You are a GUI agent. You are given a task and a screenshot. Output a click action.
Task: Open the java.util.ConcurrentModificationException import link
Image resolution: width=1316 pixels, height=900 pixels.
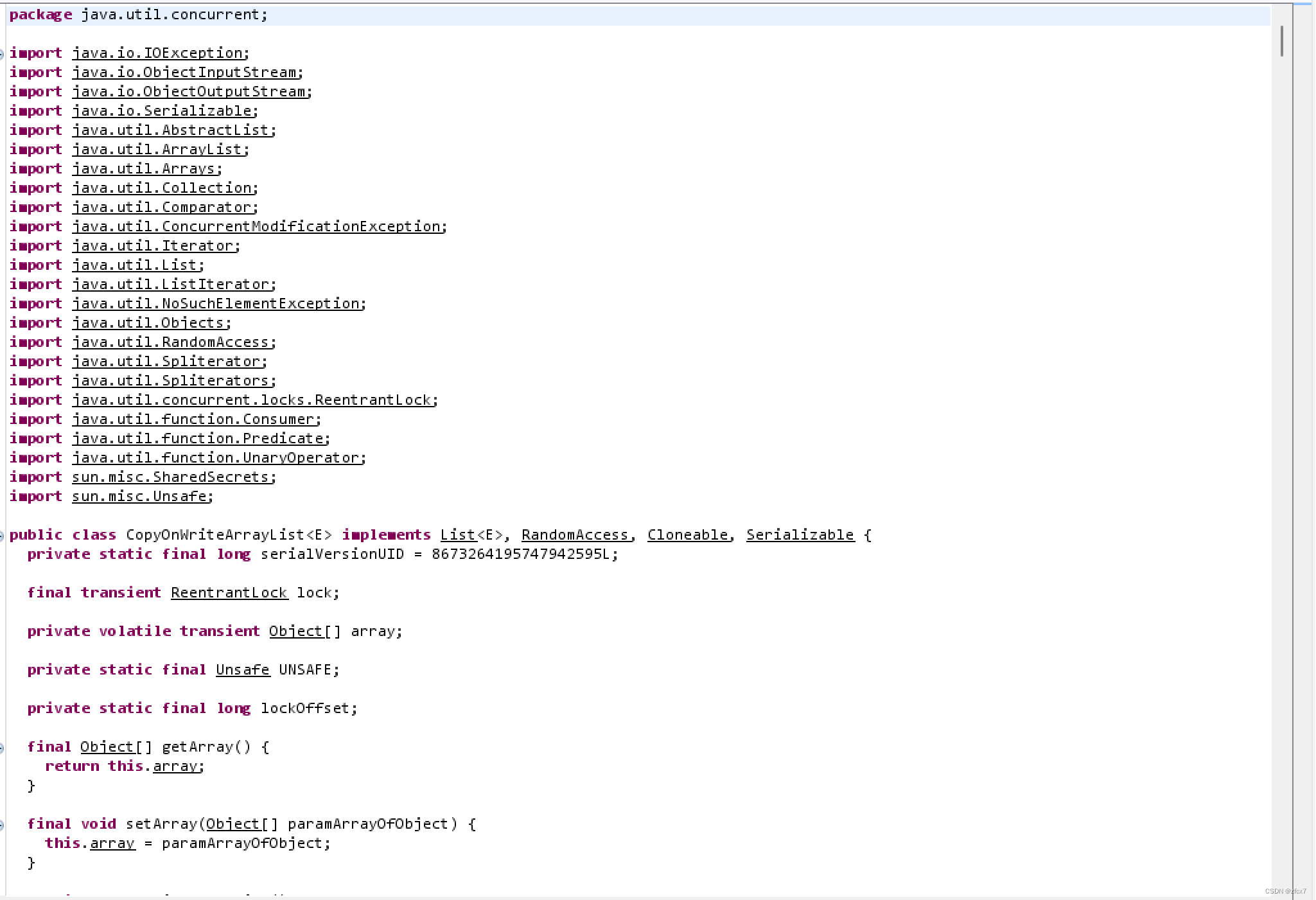click(256, 227)
